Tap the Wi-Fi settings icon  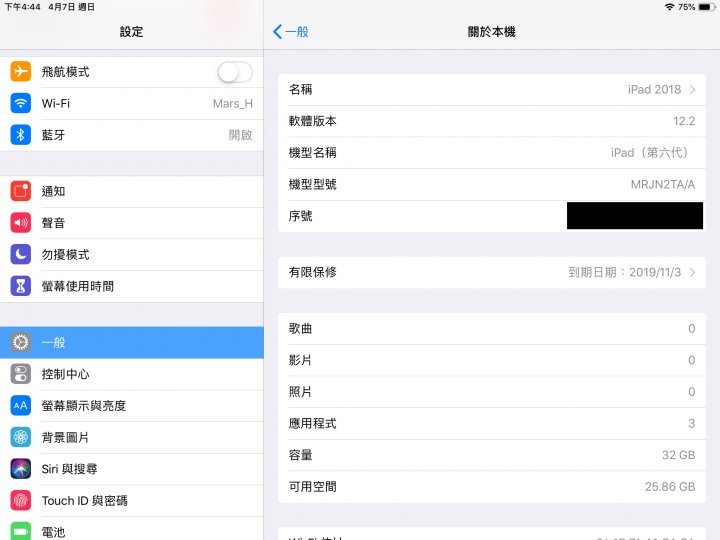pos(21,103)
